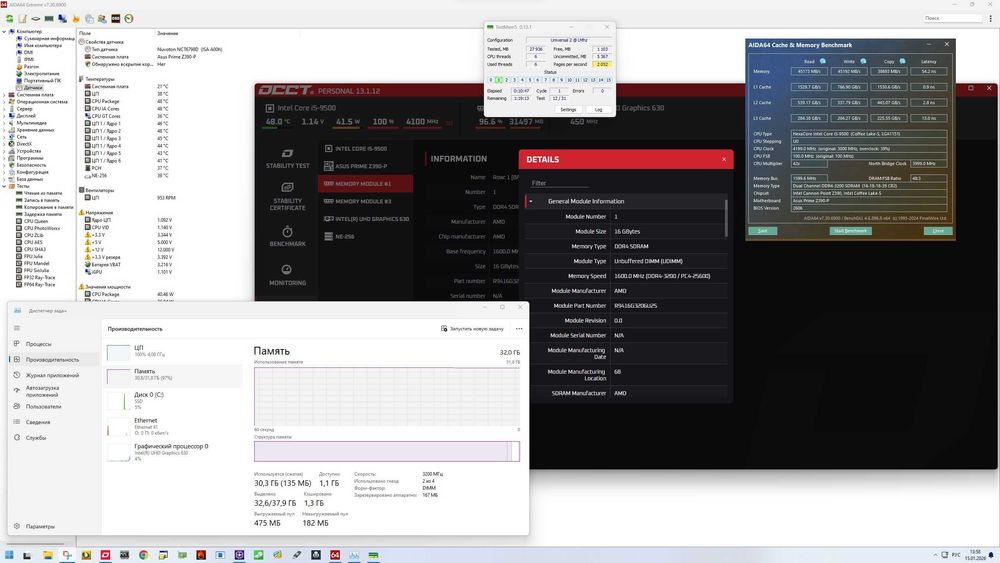Select ЦП performance graph in Task Manager
Viewport: 1000px width, 563px height.
click(x=173, y=351)
